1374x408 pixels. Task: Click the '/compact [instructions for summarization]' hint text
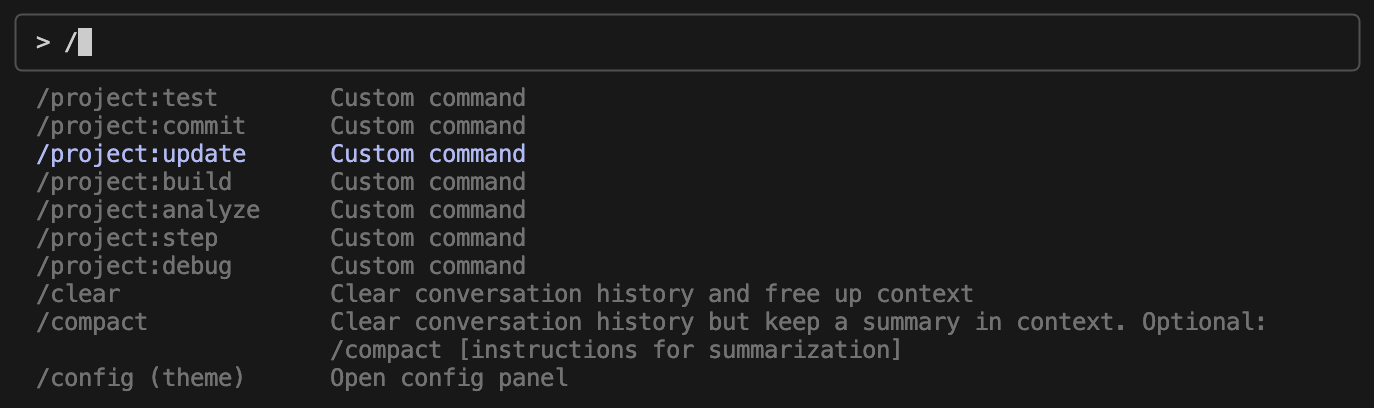[x=616, y=350]
